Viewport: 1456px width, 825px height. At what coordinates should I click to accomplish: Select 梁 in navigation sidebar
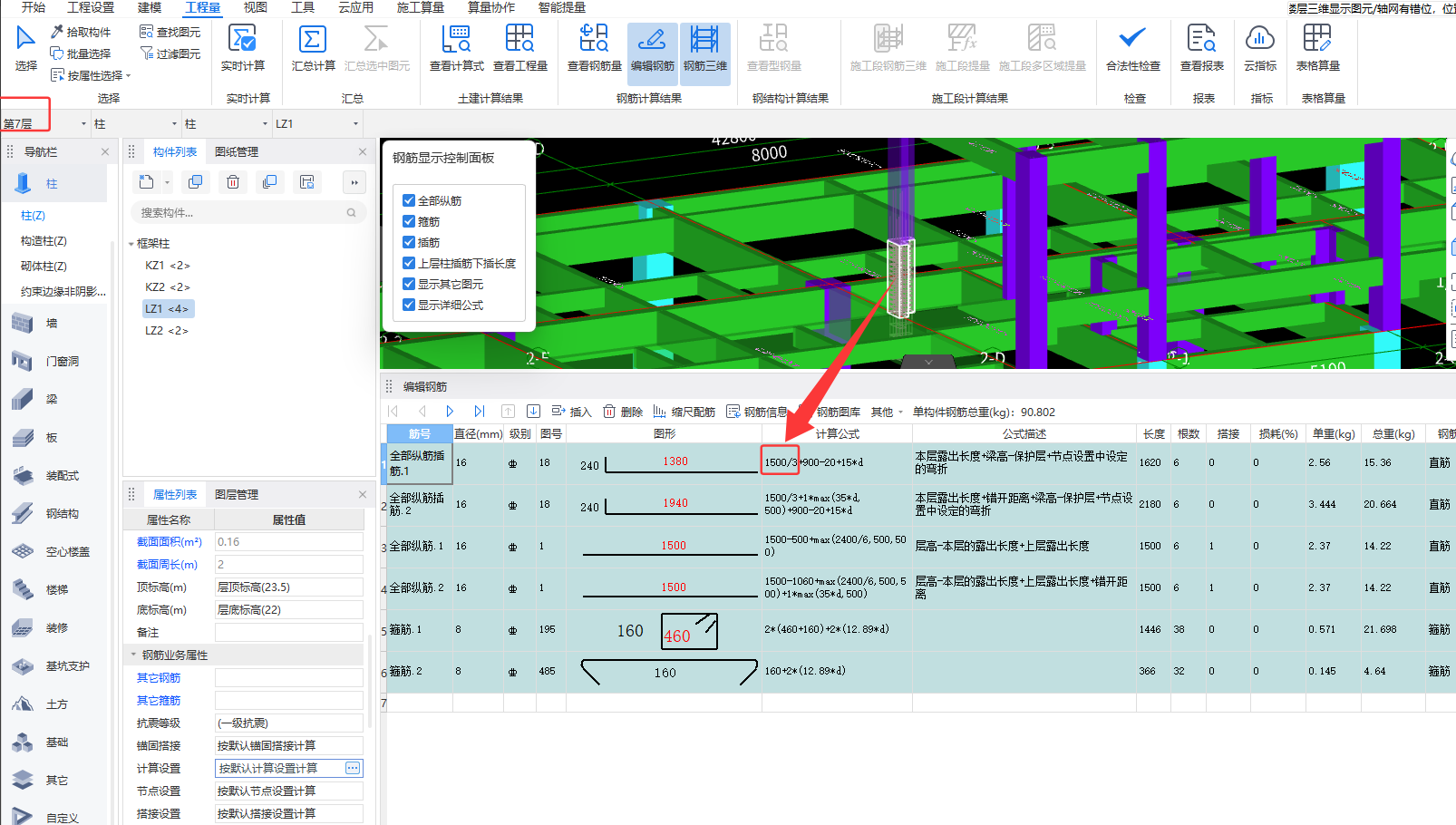click(x=52, y=399)
